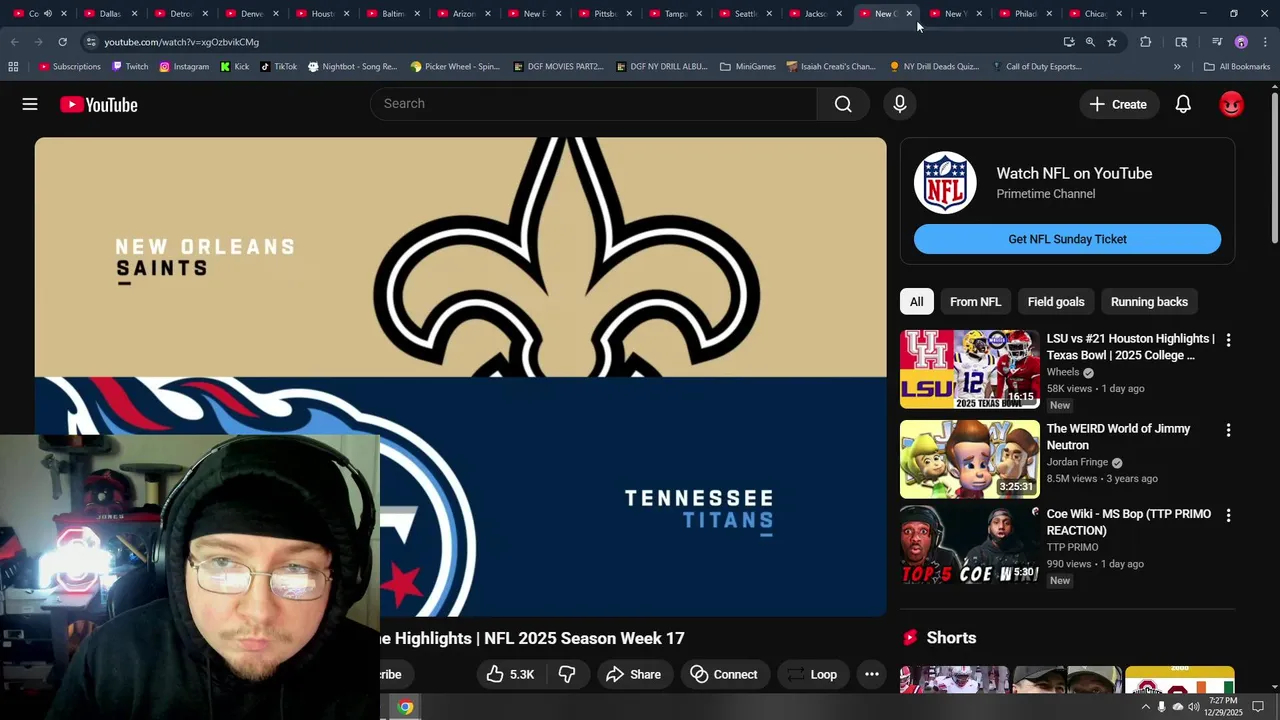Open the media control icon in Chrome toolbar
Image resolution: width=1280 pixels, height=720 pixels.
coord(1217,42)
